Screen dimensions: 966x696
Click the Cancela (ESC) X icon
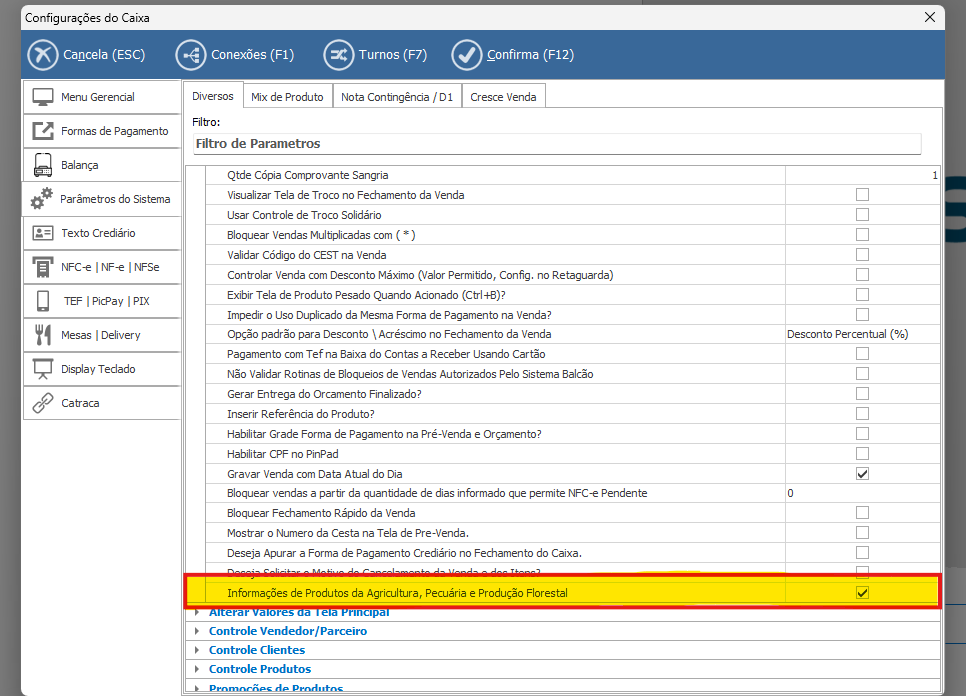[43, 55]
